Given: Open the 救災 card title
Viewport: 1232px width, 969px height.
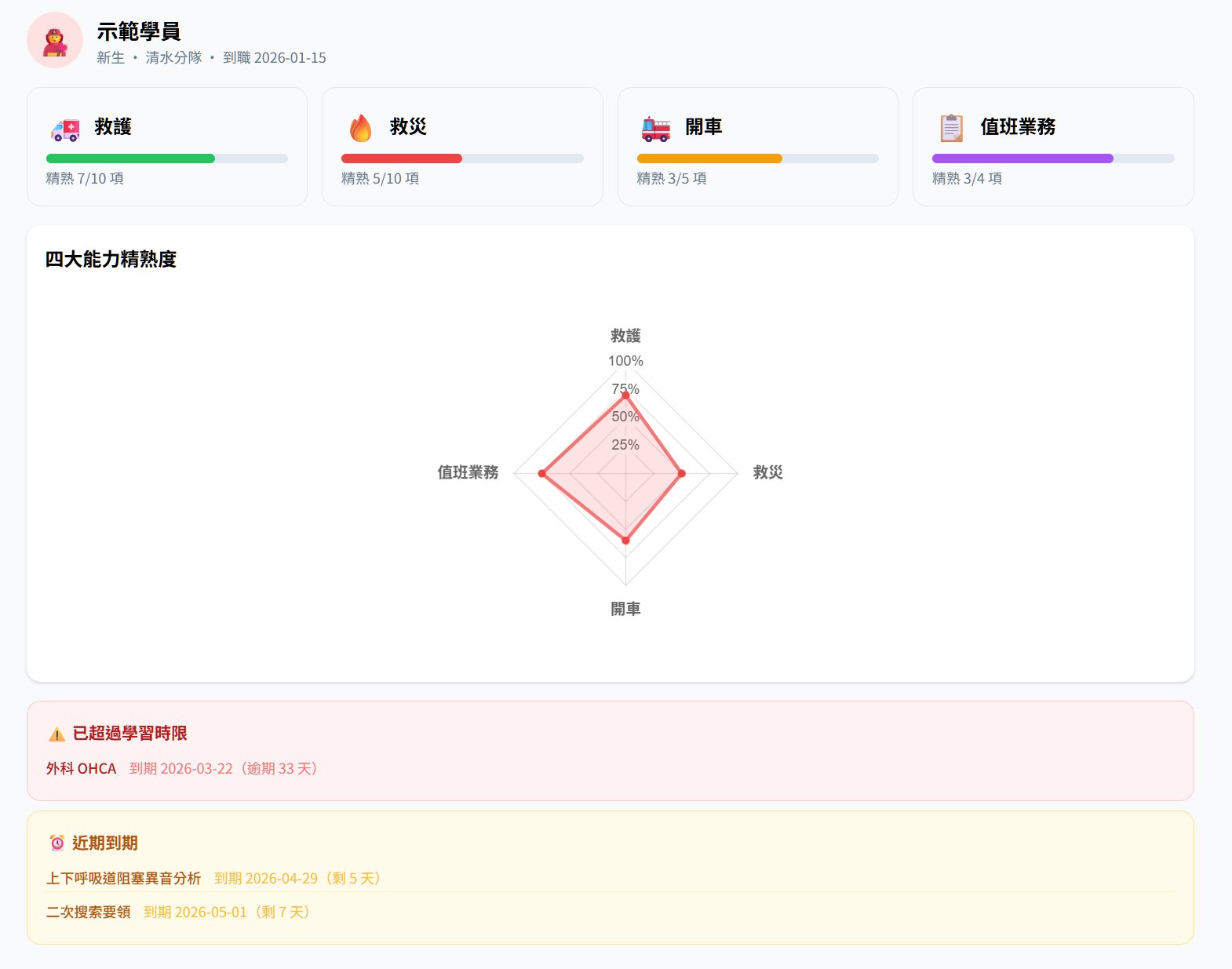Looking at the screenshot, I should point(408,126).
